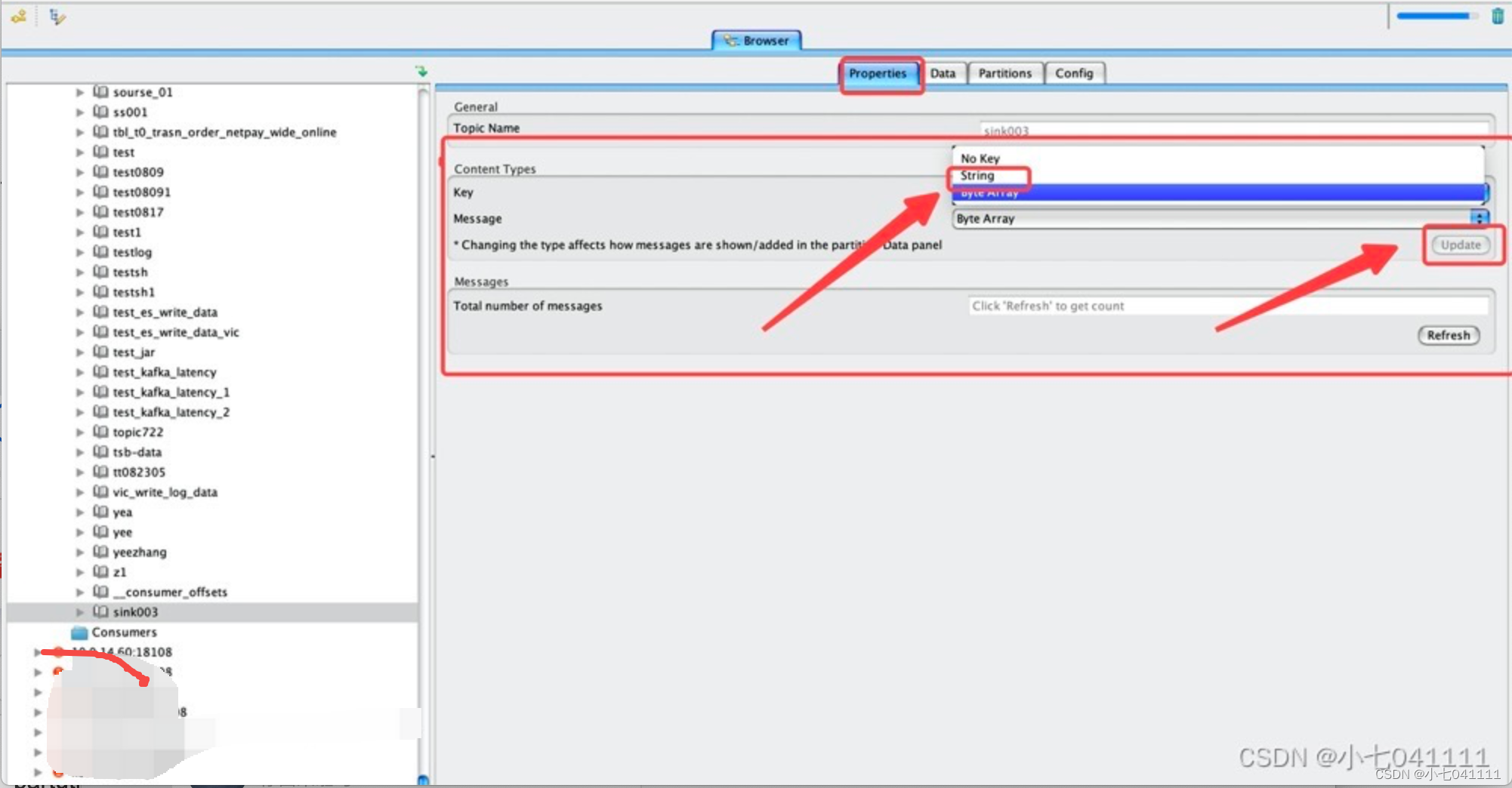Expand the testlog topic node
1512x788 pixels.
(x=80, y=253)
